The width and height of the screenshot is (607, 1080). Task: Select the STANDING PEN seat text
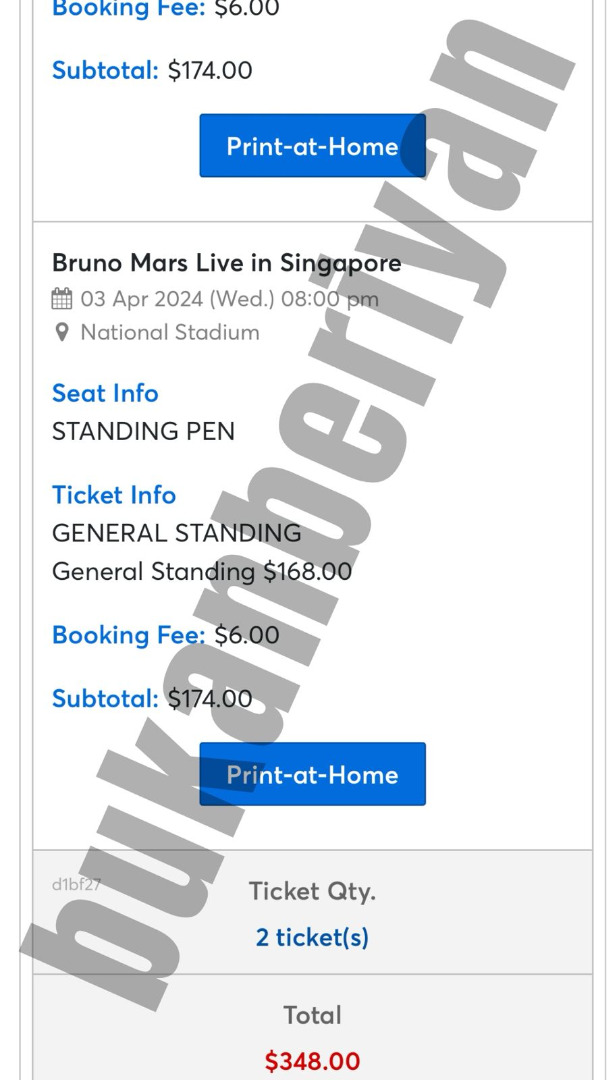pos(143,432)
